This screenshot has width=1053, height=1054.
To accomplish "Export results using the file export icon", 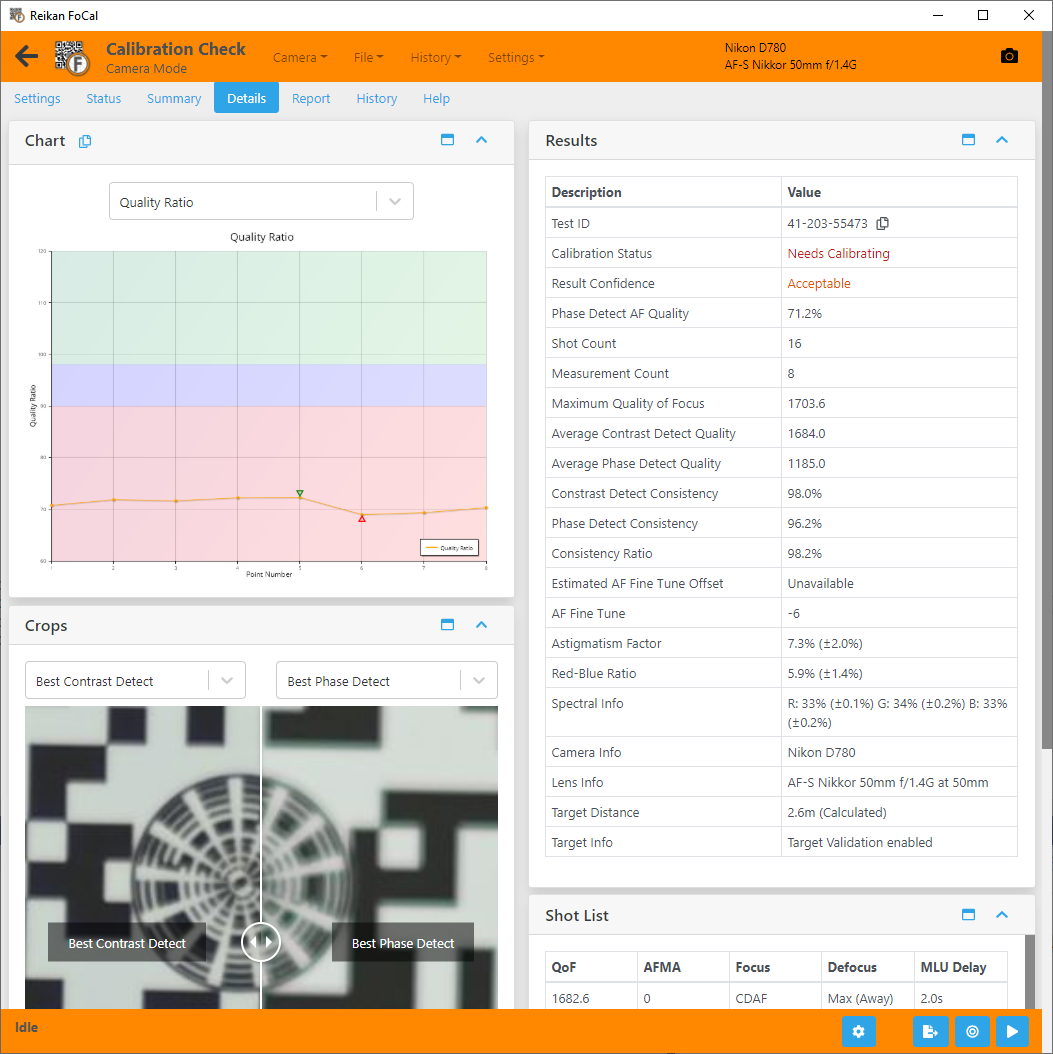I will (x=931, y=1031).
